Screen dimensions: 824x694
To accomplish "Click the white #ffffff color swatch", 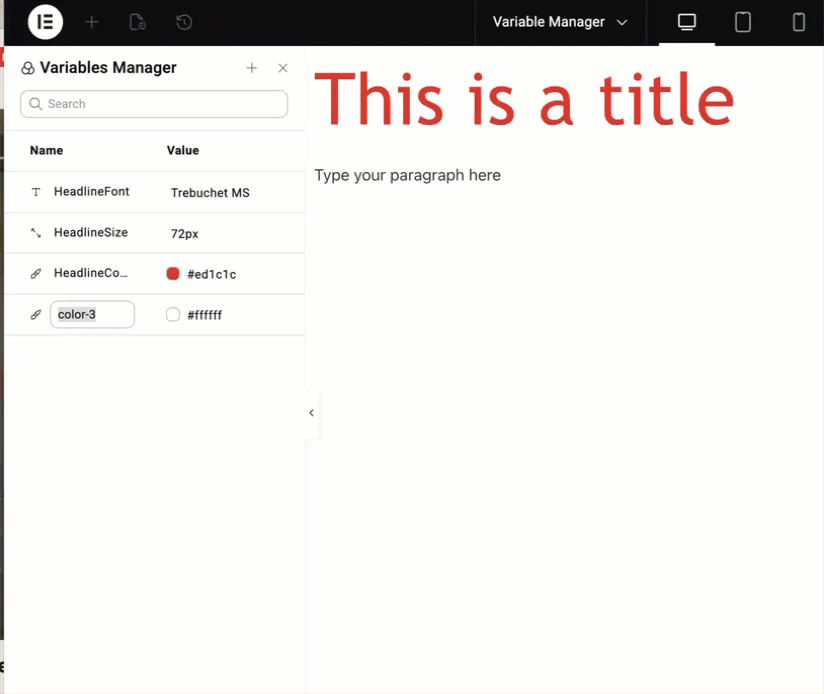I will 173,315.
